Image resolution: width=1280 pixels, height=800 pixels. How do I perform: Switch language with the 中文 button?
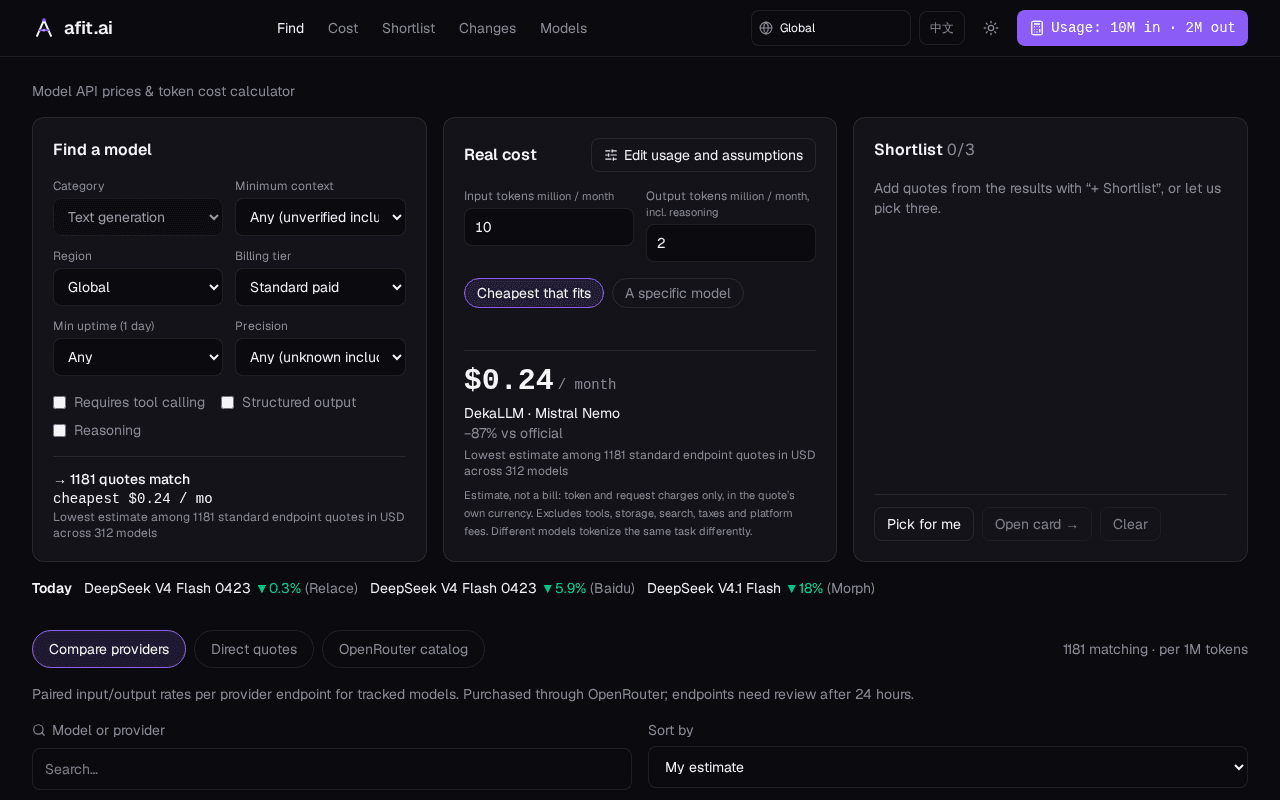pos(942,28)
